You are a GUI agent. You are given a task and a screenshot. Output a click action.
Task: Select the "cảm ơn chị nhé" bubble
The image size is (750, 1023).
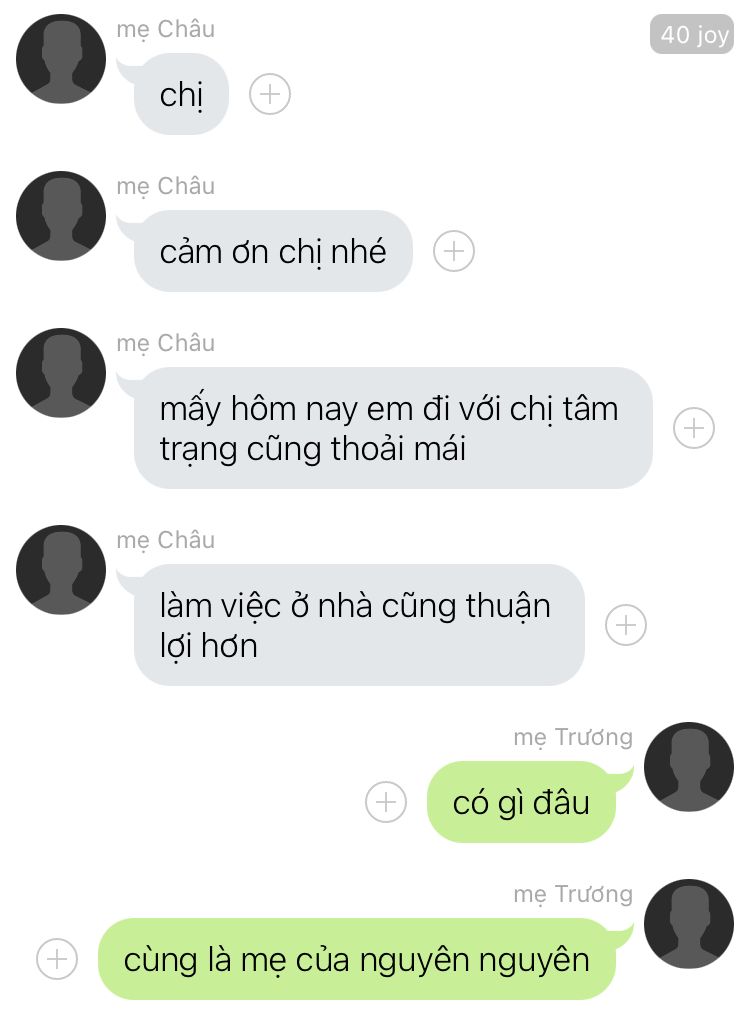(273, 251)
